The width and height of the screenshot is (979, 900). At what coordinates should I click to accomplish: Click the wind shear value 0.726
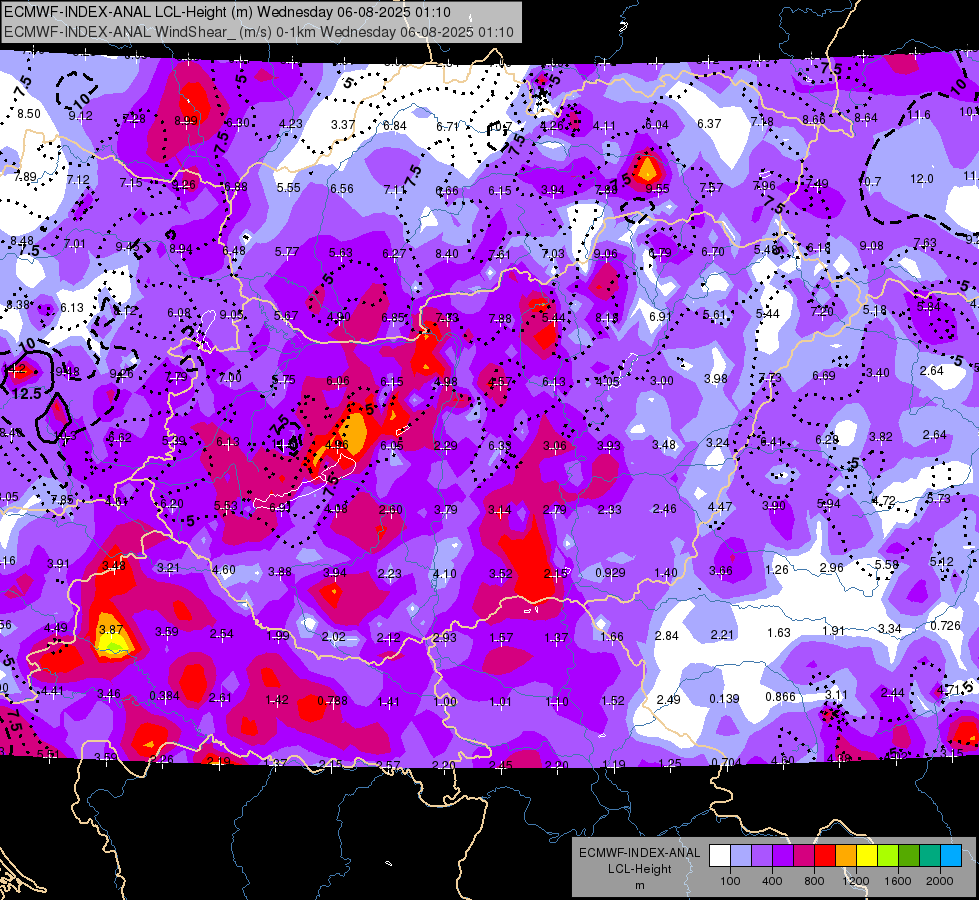click(945, 625)
